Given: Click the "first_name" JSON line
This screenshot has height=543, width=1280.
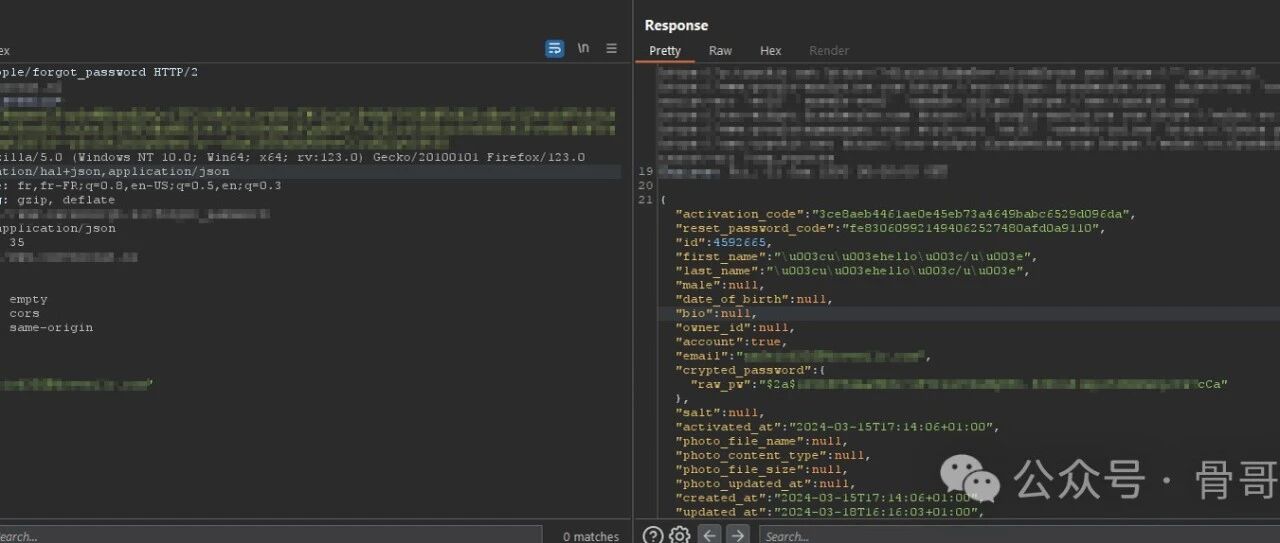Looking at the screenshot, I should click(854, 257).
